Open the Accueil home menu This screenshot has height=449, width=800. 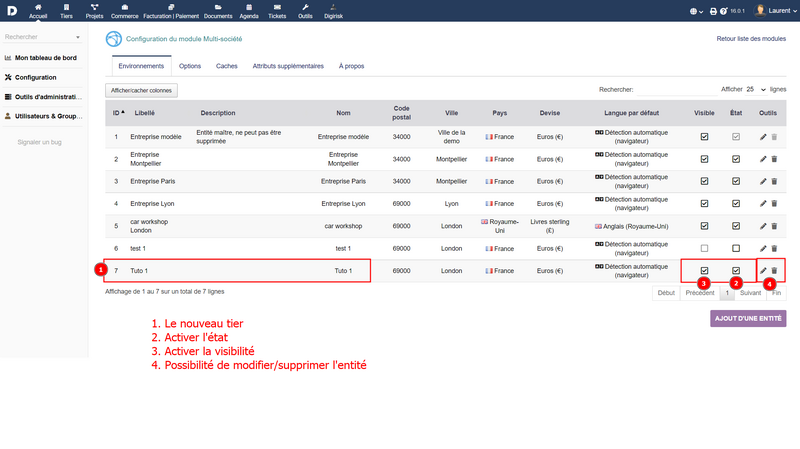(x=38, y=11)
